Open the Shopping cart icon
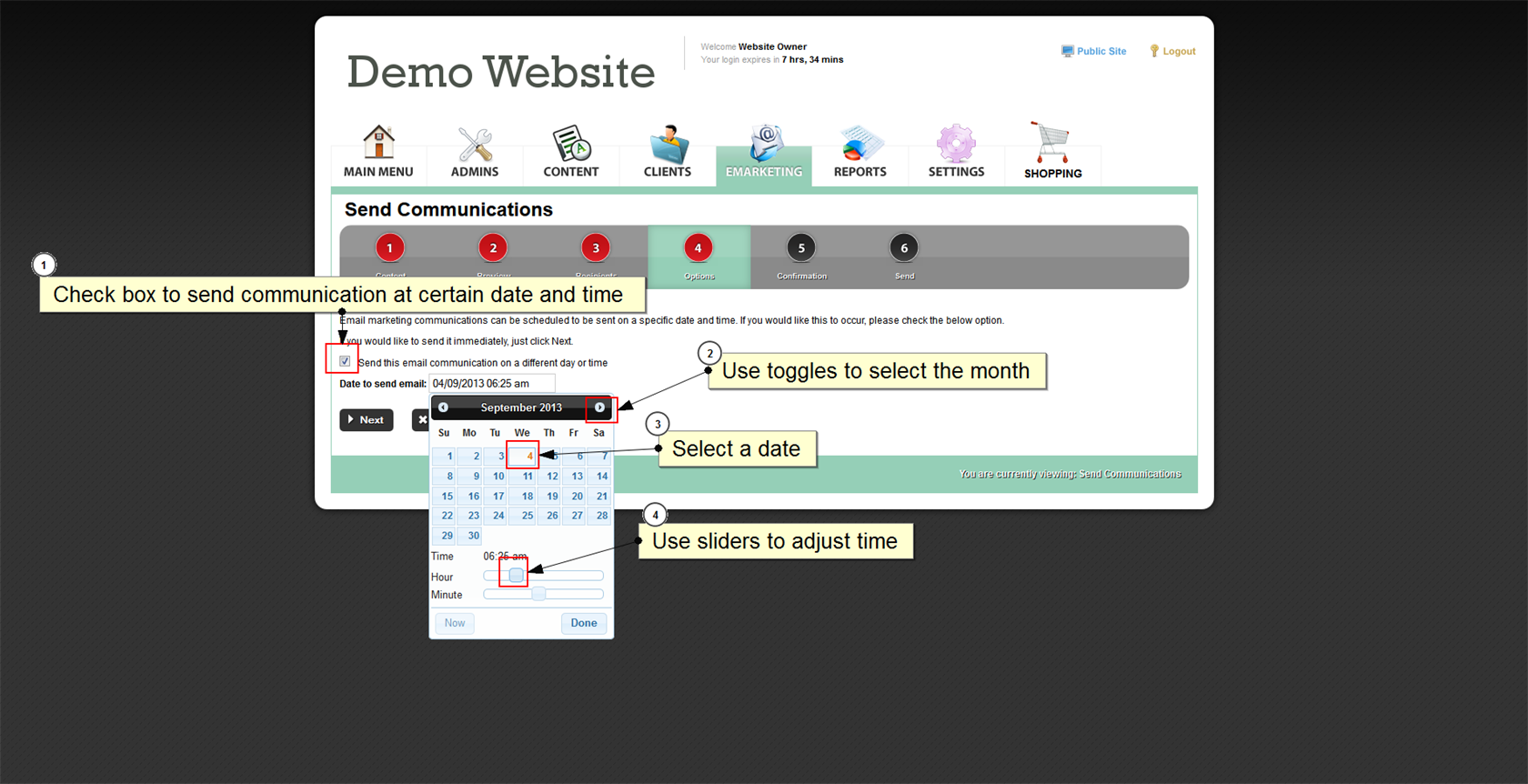The height and width of the screenshot is (784, 1528). pos(1052,144)
